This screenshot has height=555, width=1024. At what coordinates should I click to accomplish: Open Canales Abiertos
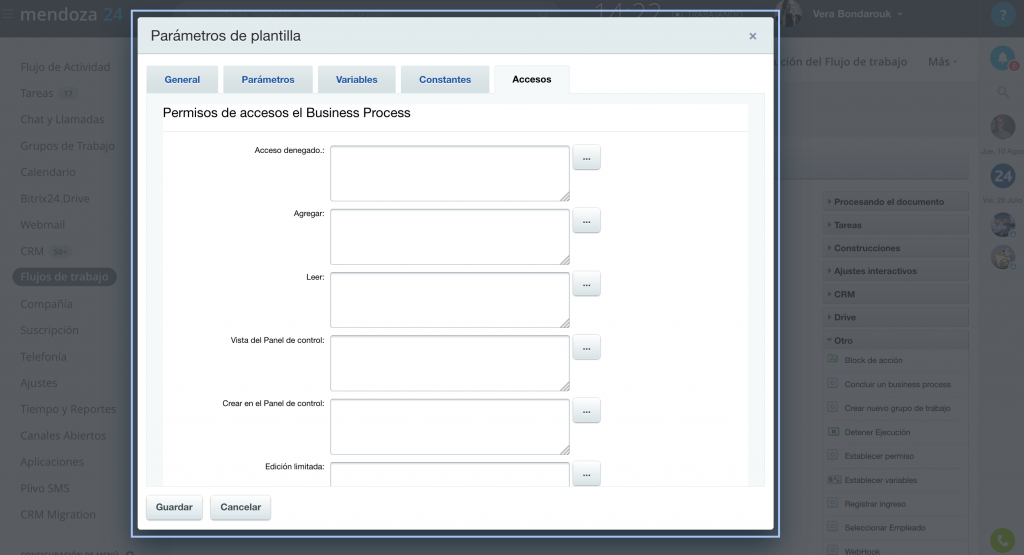63,436
